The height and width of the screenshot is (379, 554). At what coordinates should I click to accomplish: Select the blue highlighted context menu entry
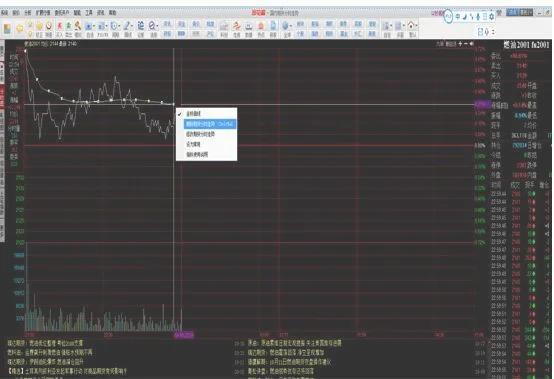tap(210, 124)
